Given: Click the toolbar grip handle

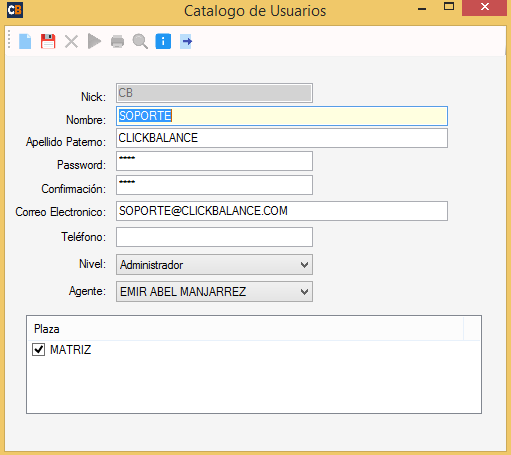Looking at the screenshot, I should tap(9, 39).
